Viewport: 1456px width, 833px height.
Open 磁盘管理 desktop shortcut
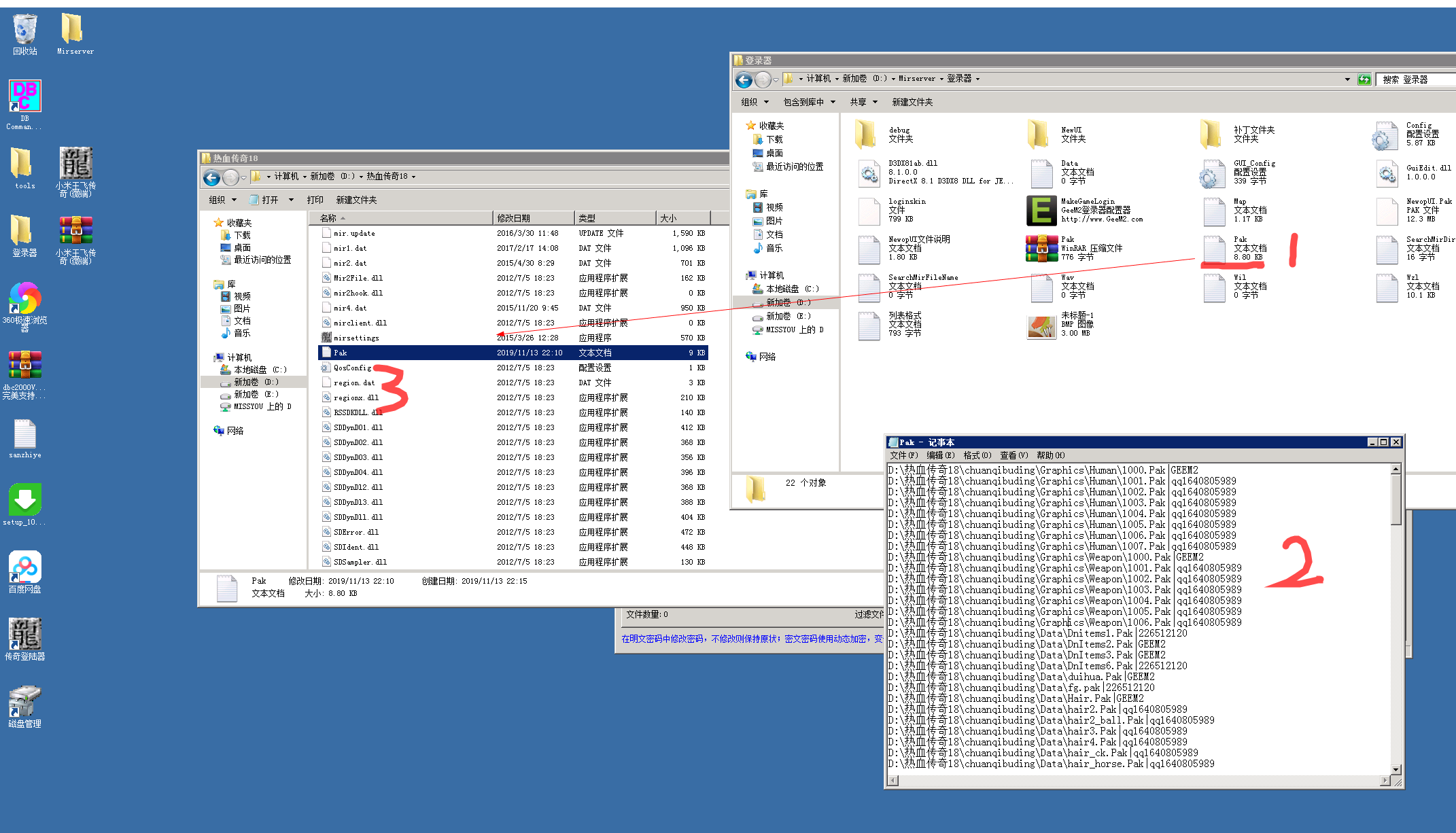(x=25, y=707)
